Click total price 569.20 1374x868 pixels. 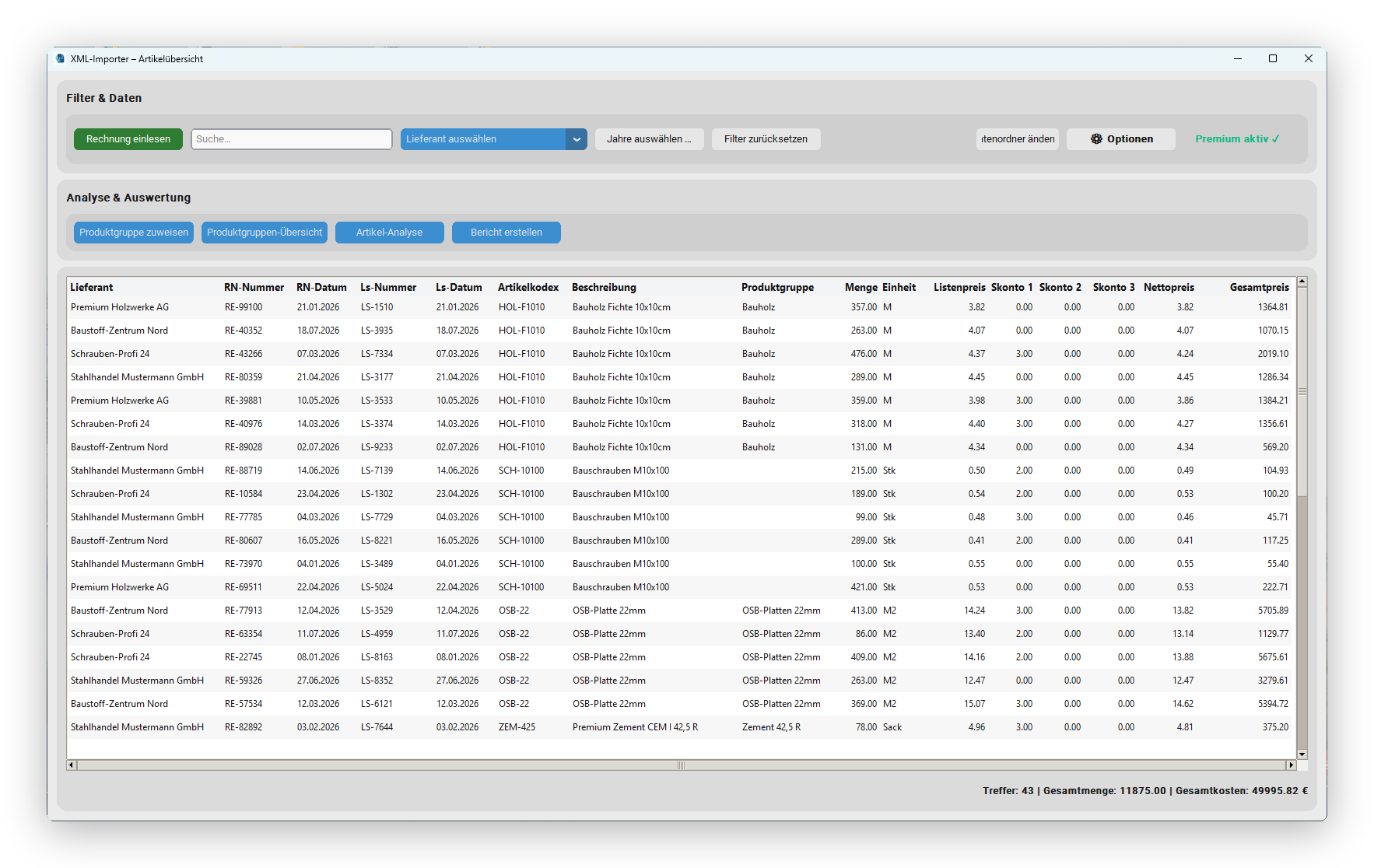pos(1275,447)
